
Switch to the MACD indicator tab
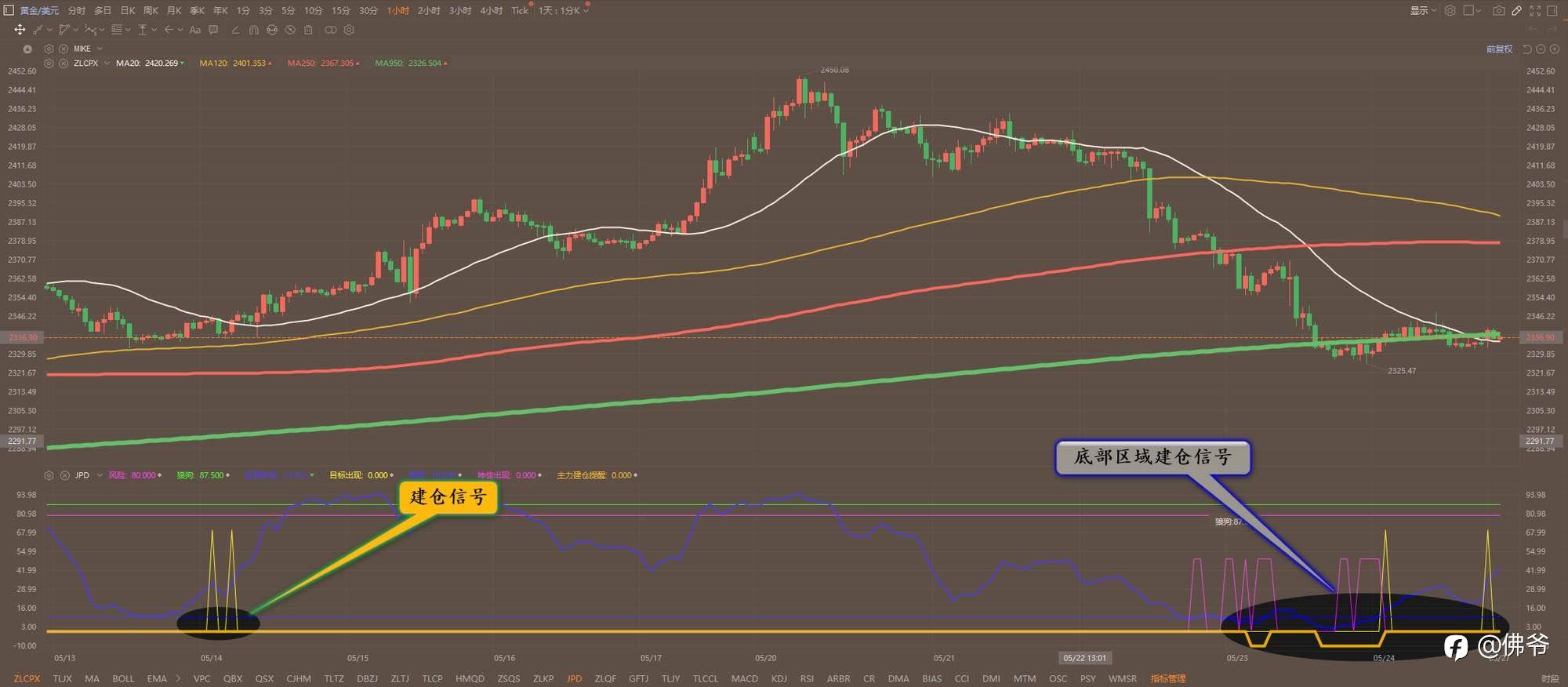[x=744, y=678]
